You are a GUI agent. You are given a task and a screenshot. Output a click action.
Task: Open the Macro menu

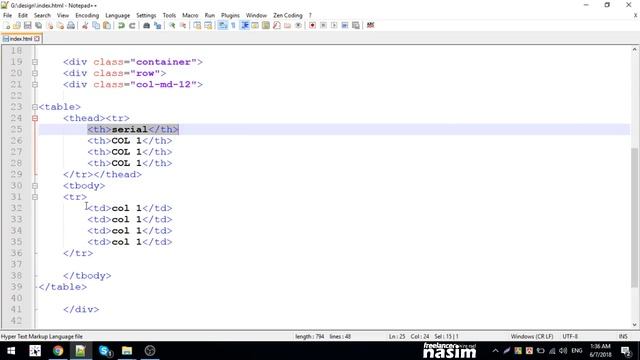190,15
